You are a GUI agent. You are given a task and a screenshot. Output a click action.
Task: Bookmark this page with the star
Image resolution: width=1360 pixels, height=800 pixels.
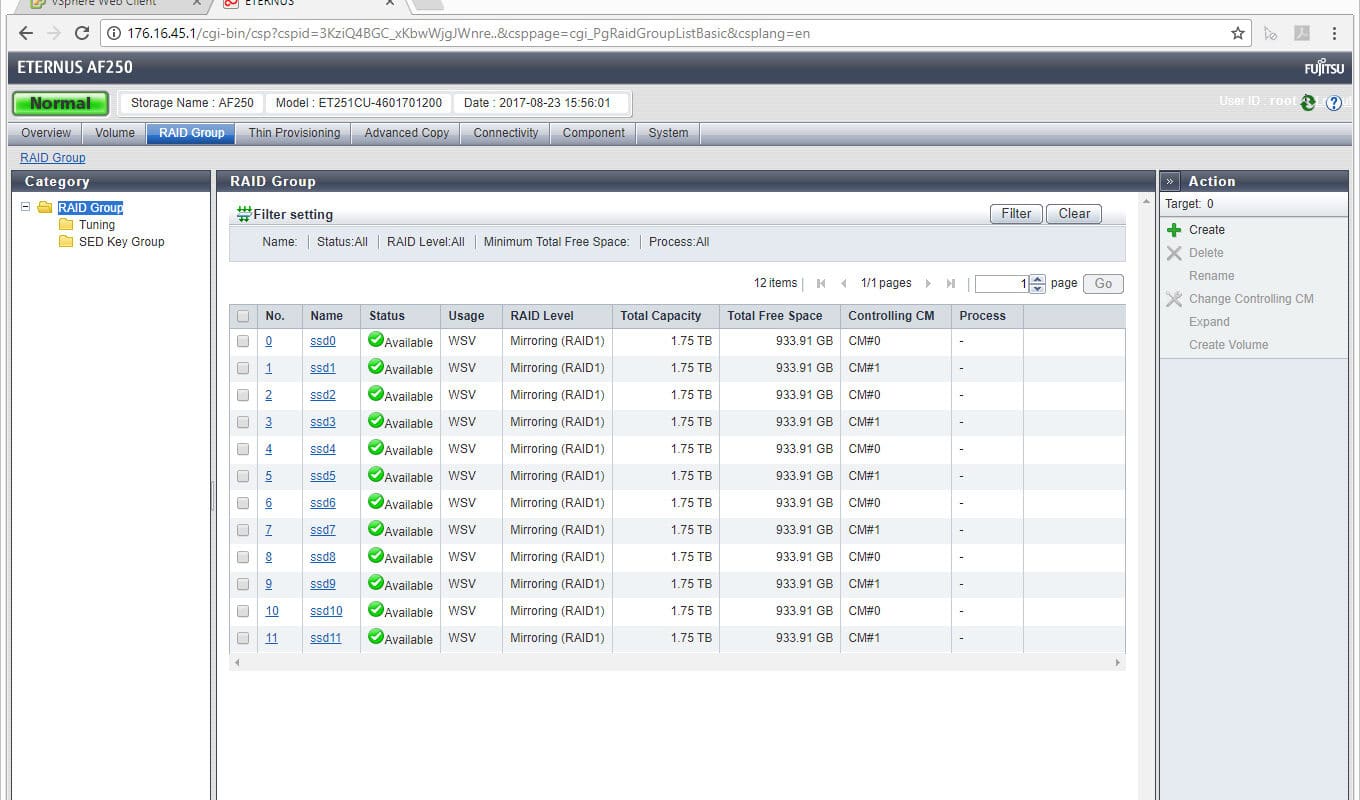1238,33
